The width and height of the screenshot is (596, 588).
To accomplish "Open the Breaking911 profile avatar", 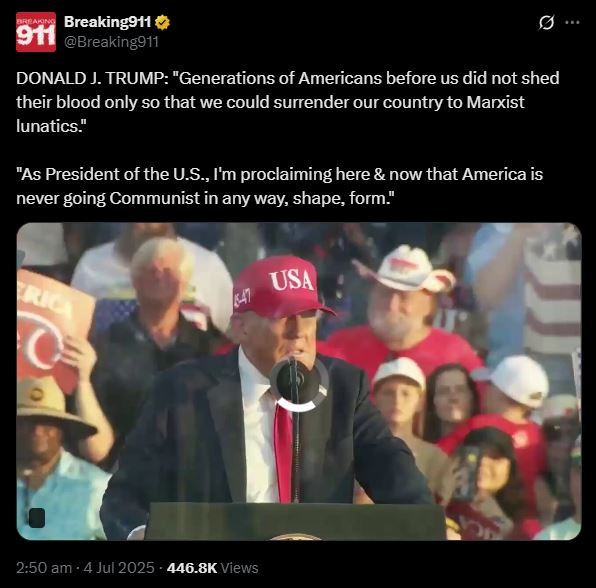I will (x=36, y=32).
